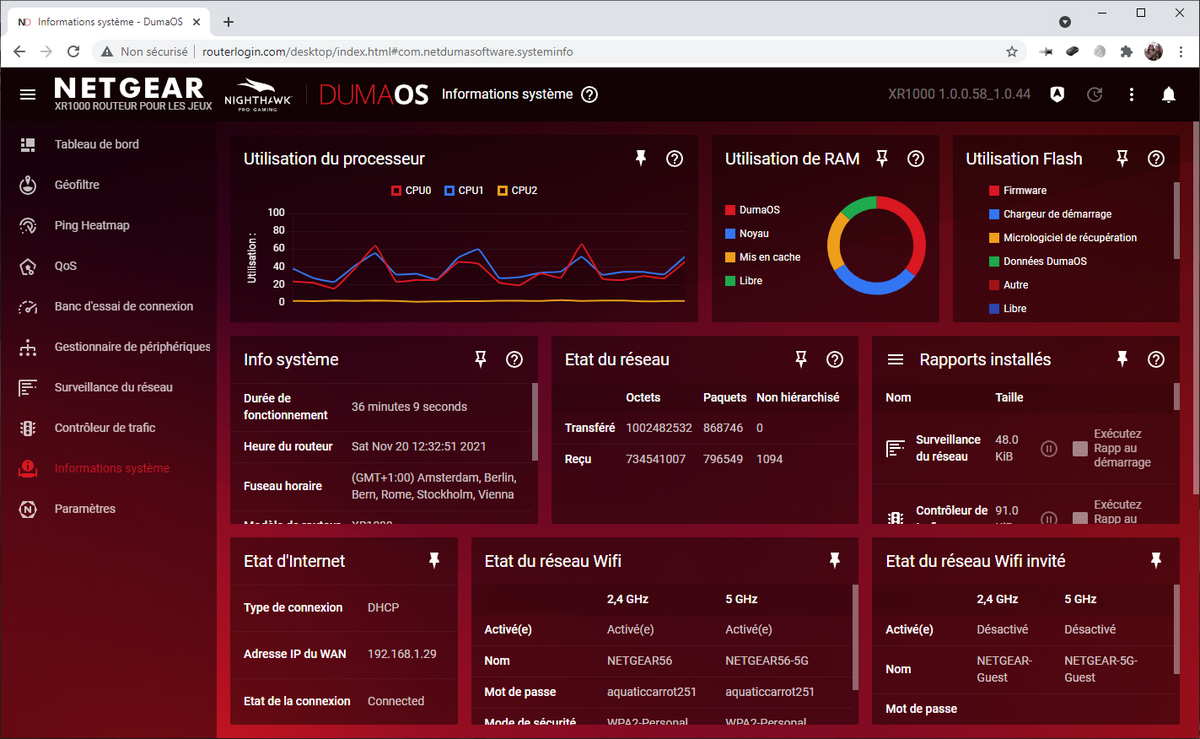The width and height of the screenshot is (1200, 739).
Task: Pin the Etat d'Internet panel
Action: (434, 561)
